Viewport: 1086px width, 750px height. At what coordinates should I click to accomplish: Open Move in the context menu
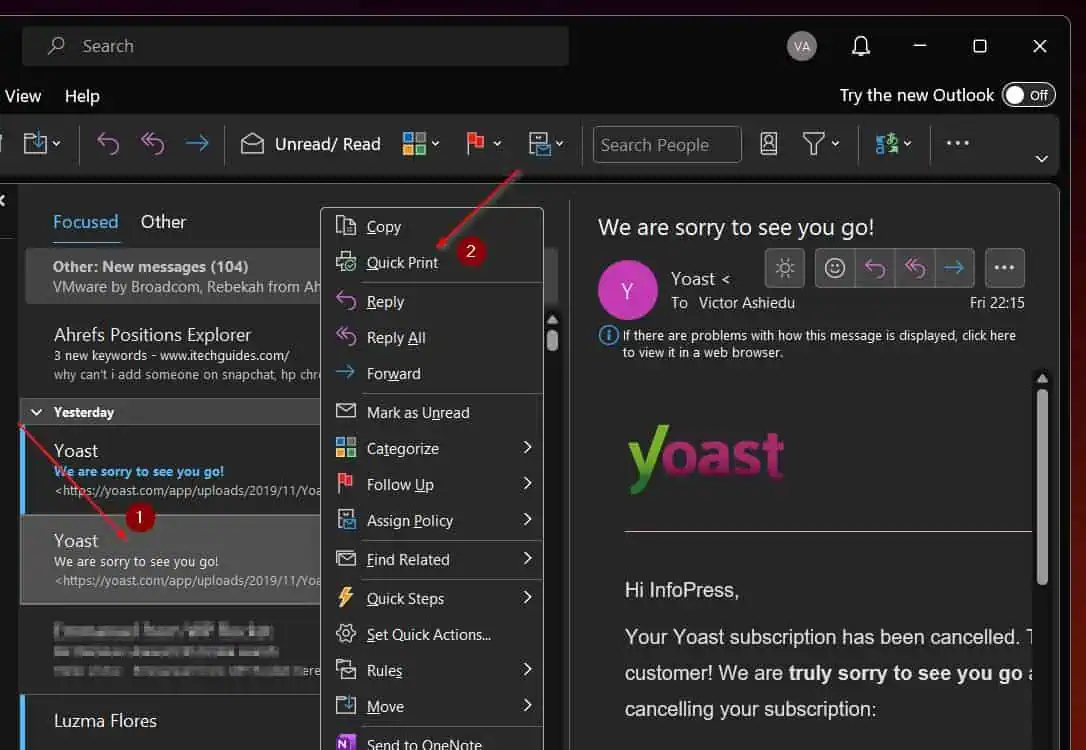pyautogui.click(x=432, y=706)
